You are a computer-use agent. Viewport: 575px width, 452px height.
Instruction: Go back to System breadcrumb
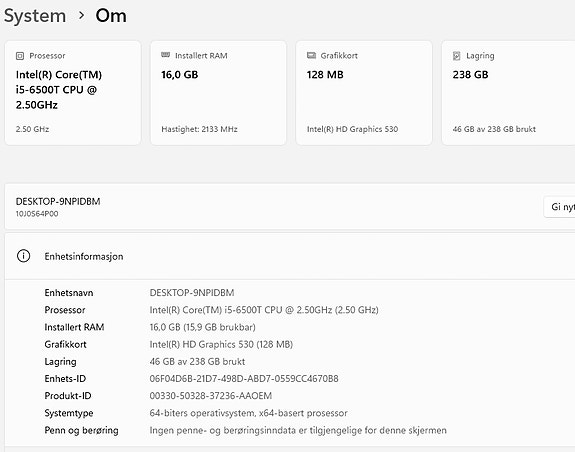[x=35, y=16]
